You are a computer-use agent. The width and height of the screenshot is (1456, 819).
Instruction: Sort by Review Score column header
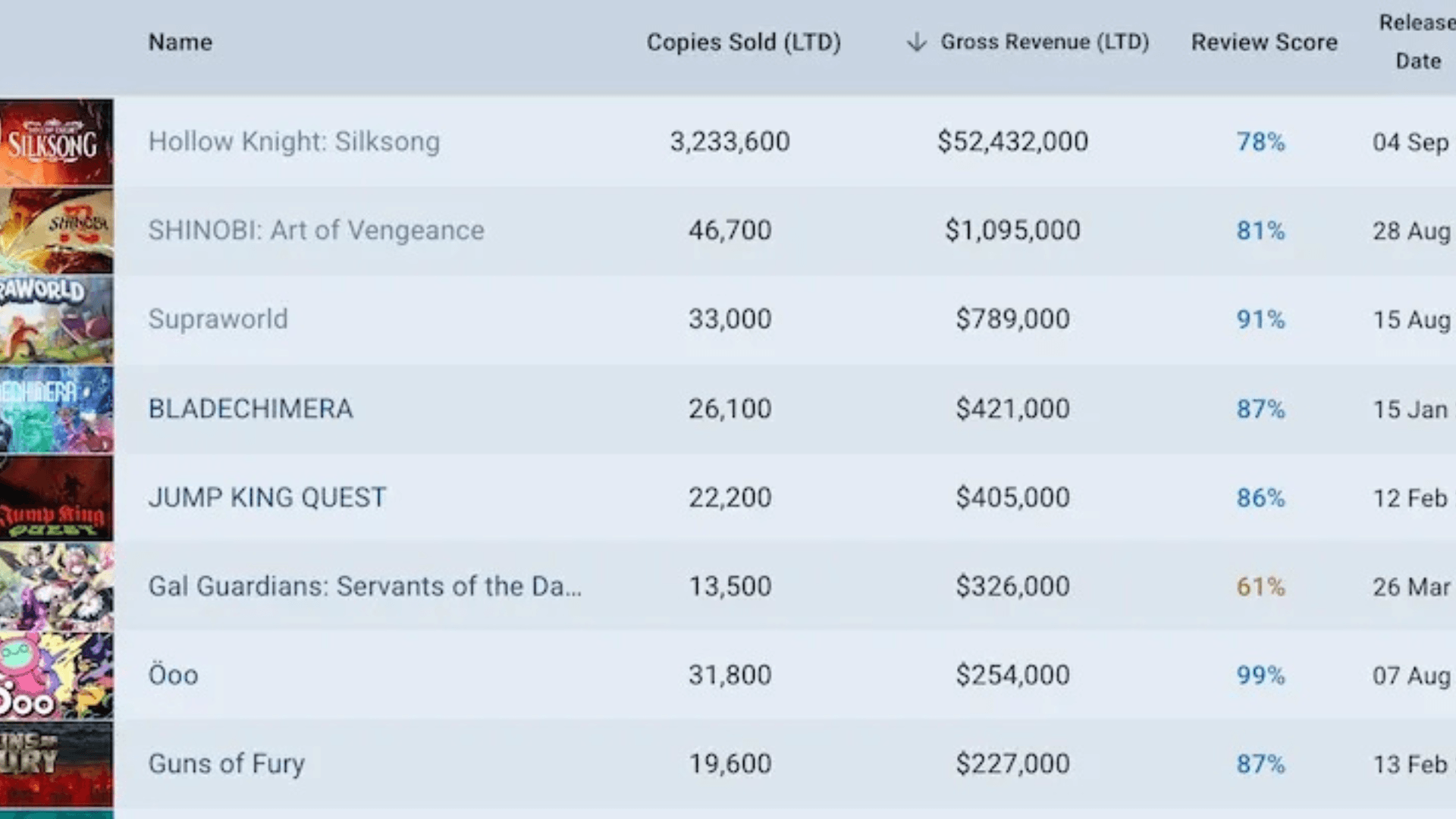pyautogui.click(x=1264, y=42)
